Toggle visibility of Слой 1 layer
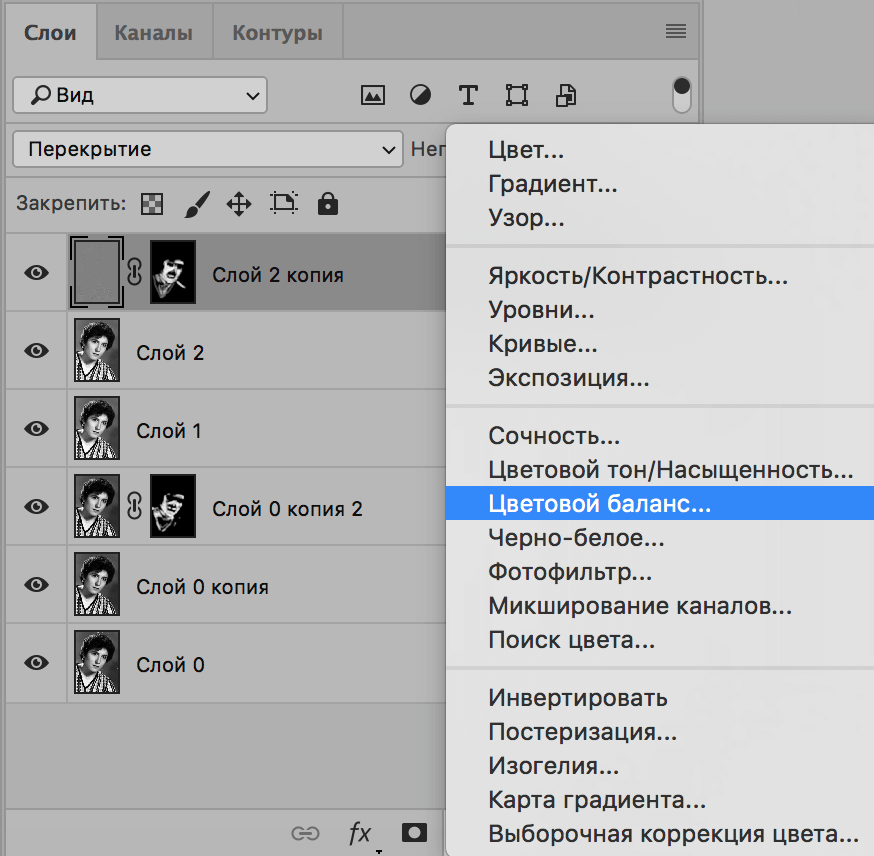Viewport: 874px width, 856px height. 37,429
